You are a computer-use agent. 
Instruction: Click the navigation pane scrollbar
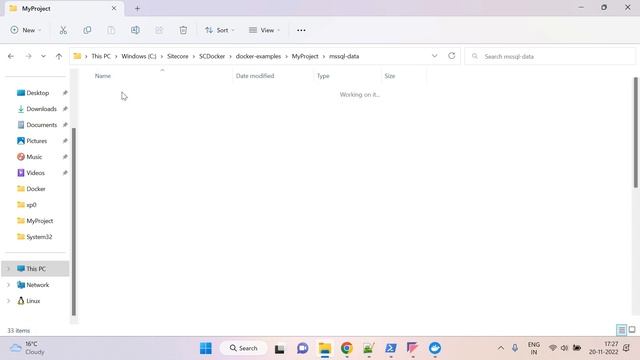(74, 222)
